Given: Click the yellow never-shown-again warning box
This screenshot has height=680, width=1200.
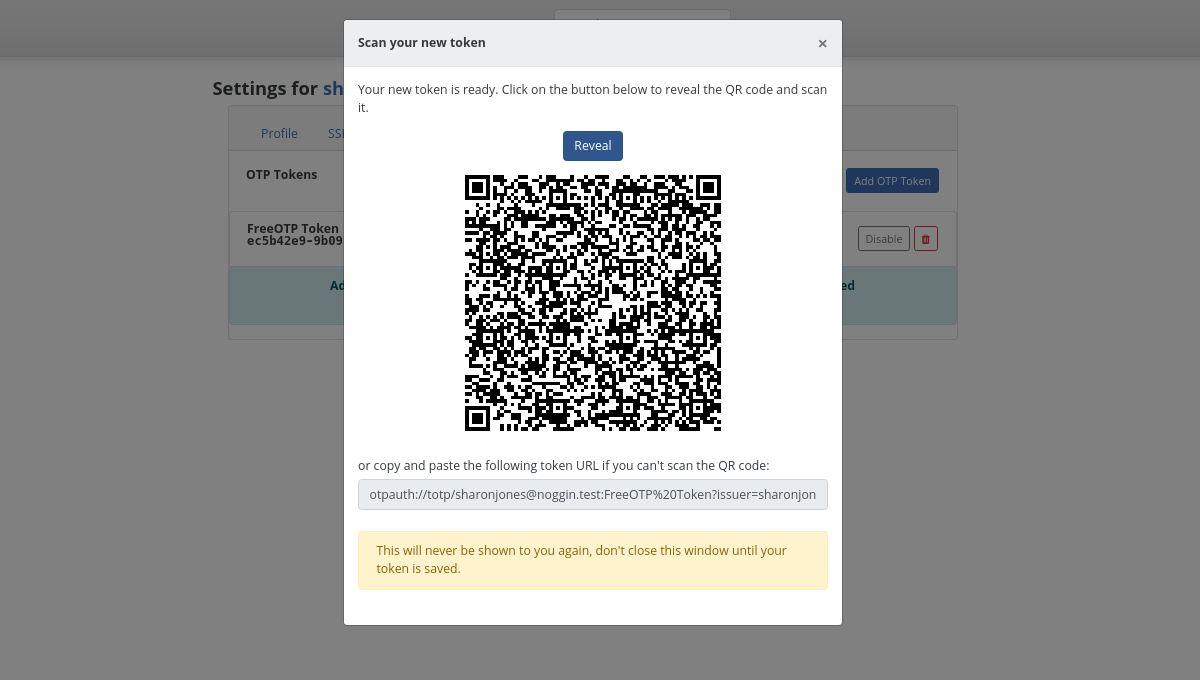Looking at the screenshot, I should coord(593,560).
